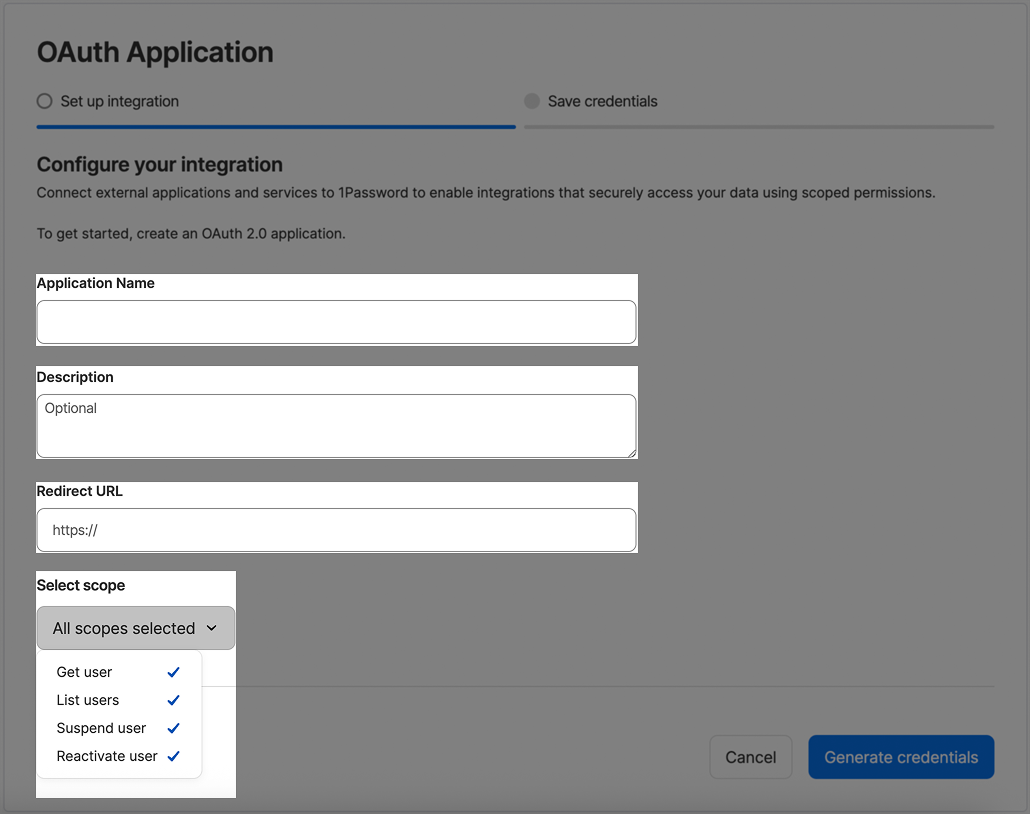Click the chevron on the scopes selector
The image size is (1030, 814).
point(212,628)
